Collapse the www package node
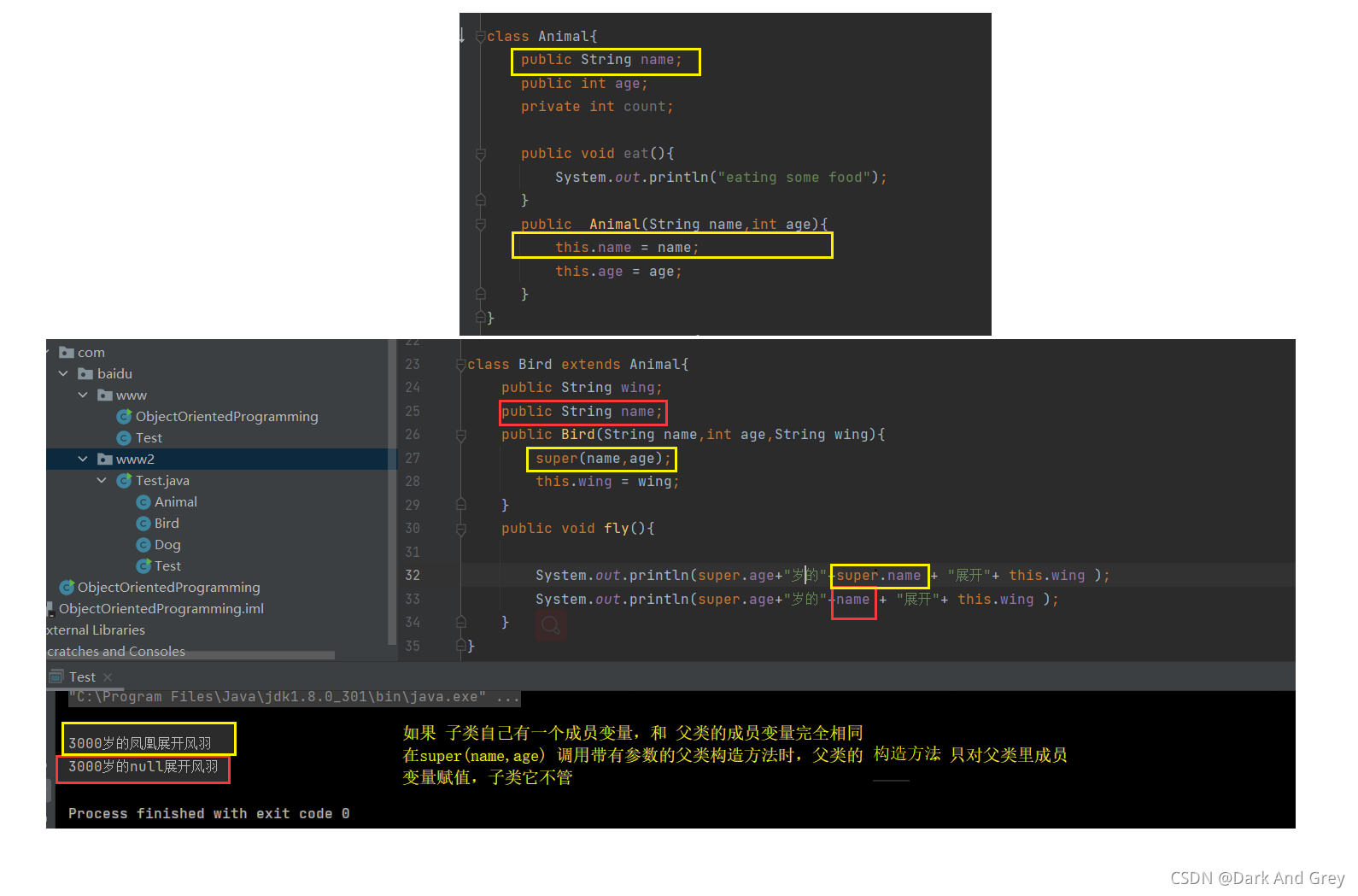Viewport: 1358px width, 896px height. click(83, 395)
